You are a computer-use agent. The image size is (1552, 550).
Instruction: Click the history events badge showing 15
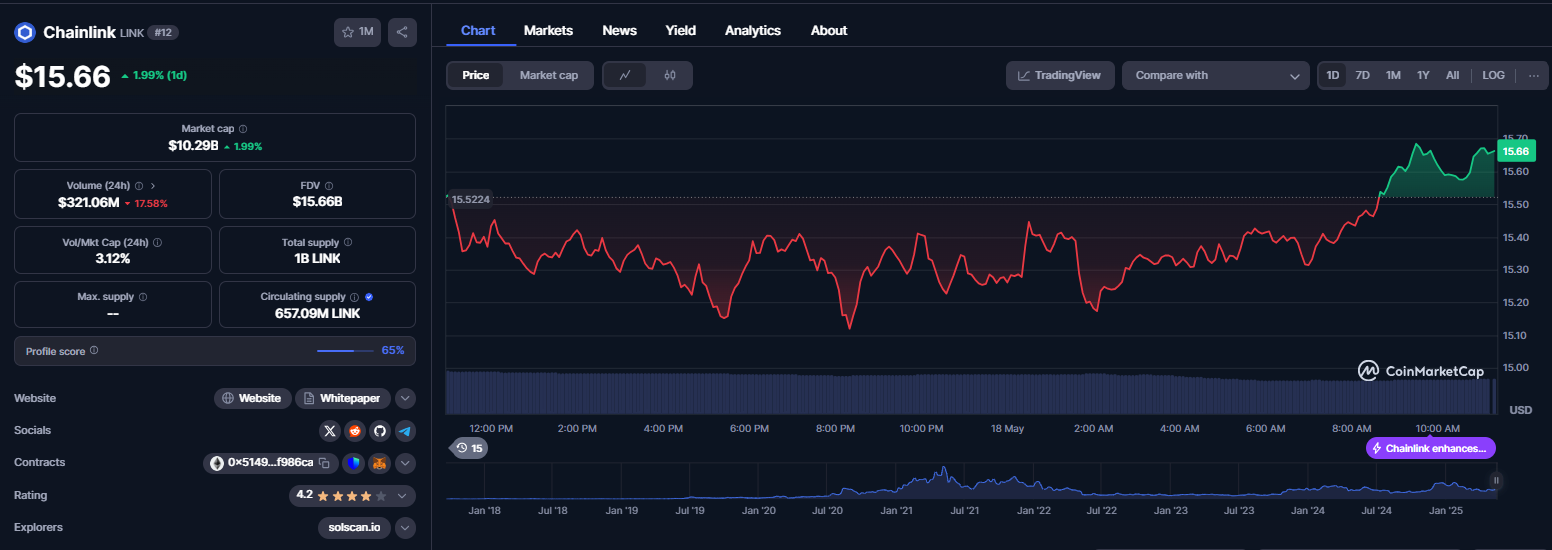(x=469, y=448)
